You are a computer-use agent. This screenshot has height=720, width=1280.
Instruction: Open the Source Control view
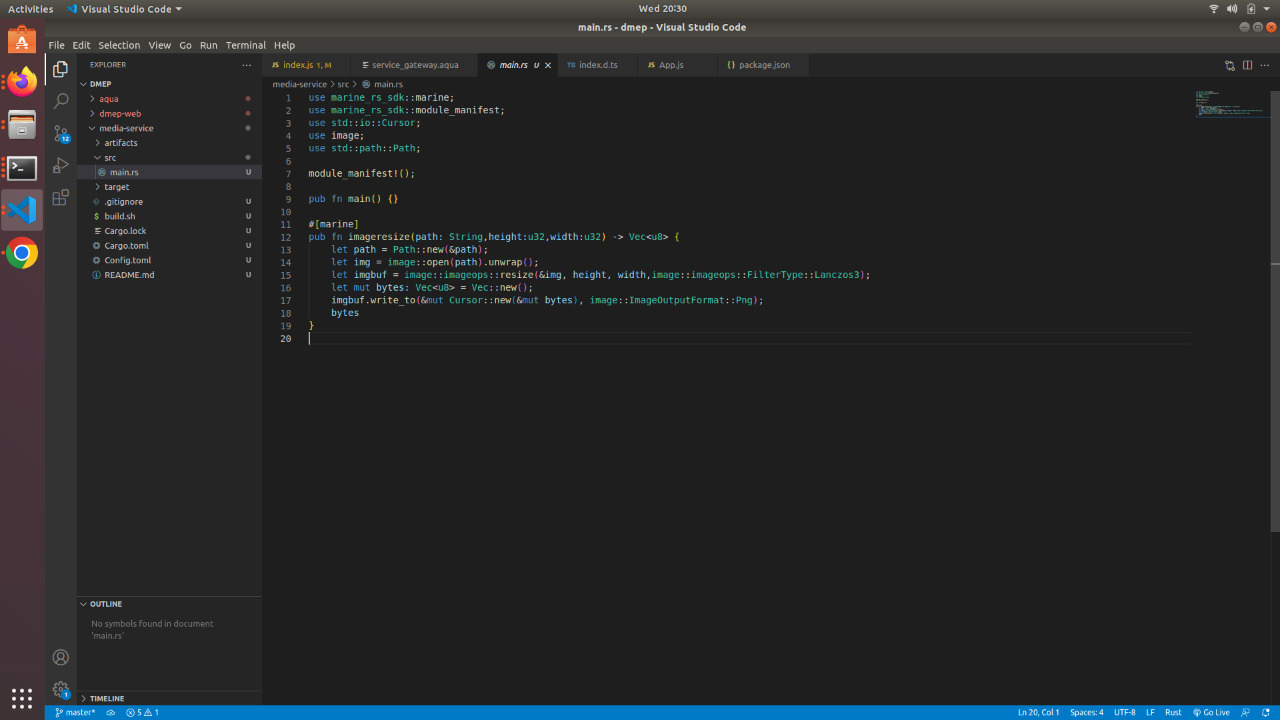tap(60, 133)
